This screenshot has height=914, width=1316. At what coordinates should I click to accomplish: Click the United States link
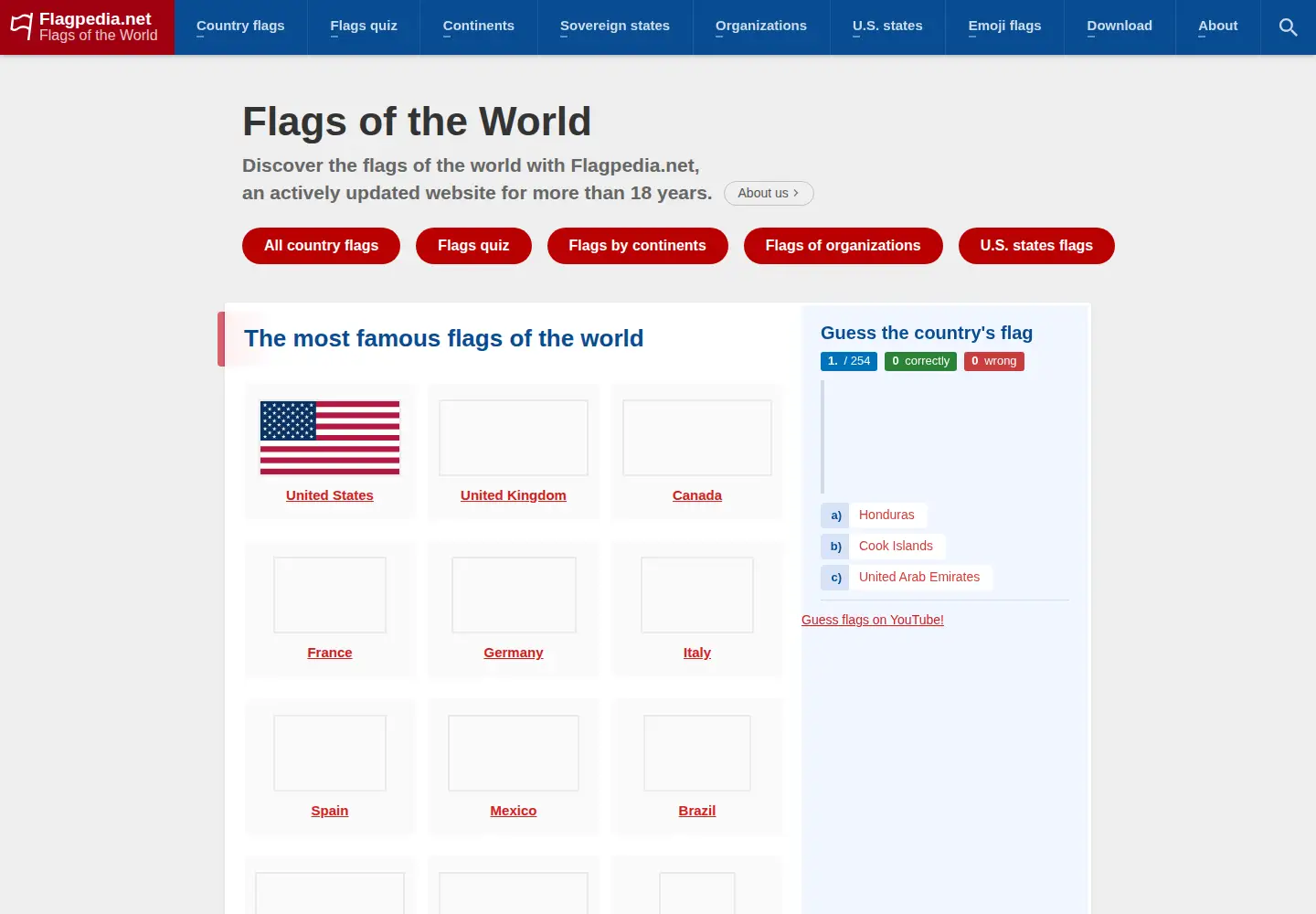click(x=330, y=495)
